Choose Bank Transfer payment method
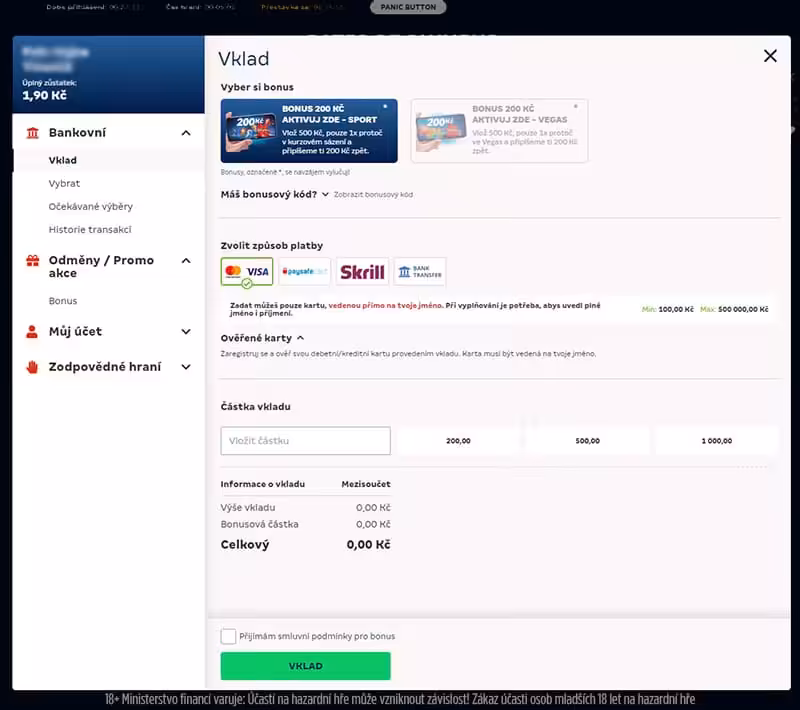 click(x=420, y=271)
